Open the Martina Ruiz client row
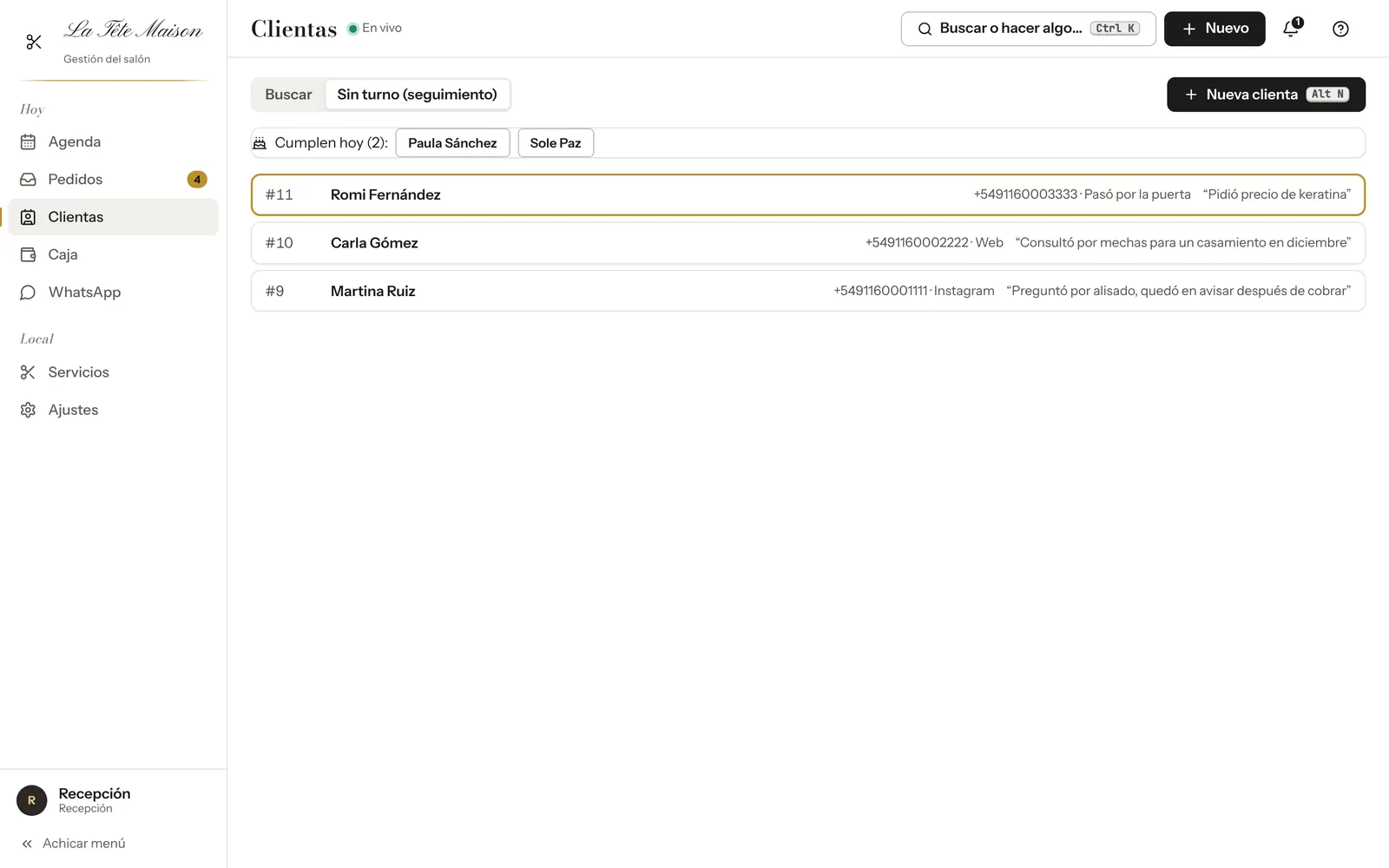The height and width of the screenshot is (868, 1389). [808, 291]
